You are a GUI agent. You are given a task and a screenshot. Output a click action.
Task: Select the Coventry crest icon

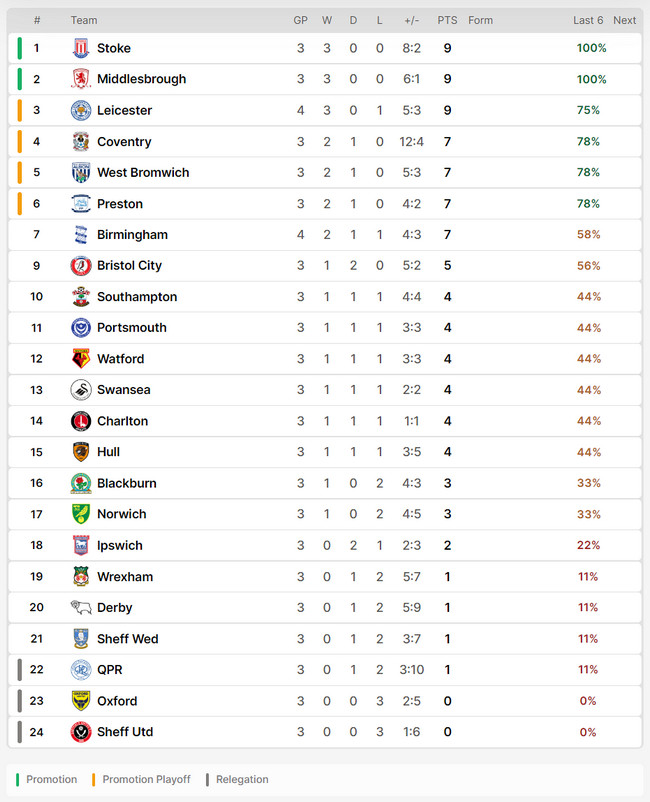[81, 142]
